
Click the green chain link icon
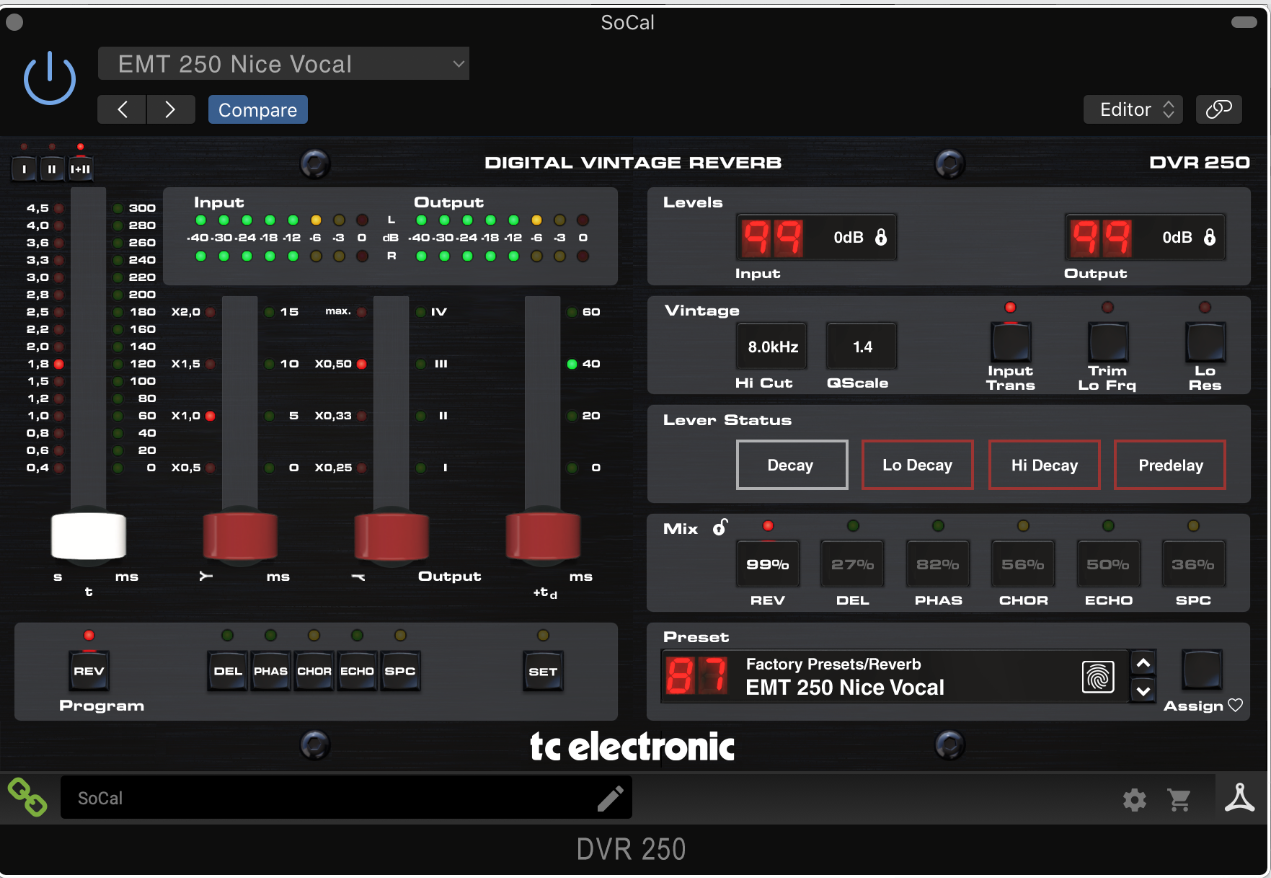pyautogui.click(x=28, y=797)
